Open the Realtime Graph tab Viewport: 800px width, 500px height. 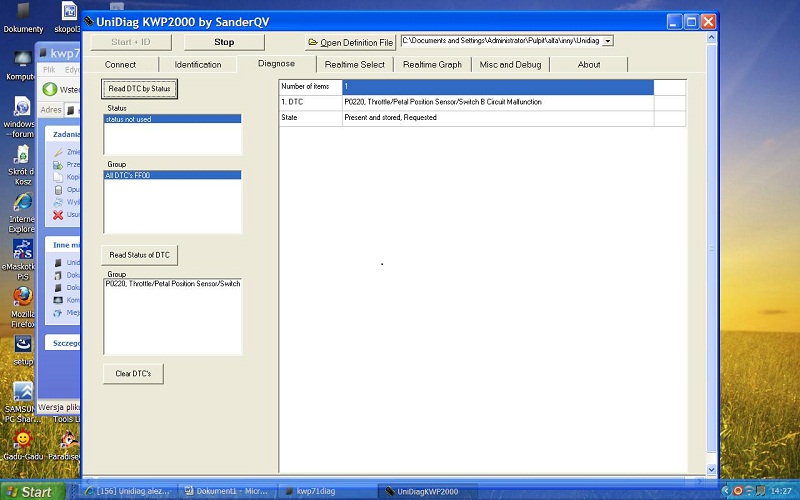[x=432, y=65]
